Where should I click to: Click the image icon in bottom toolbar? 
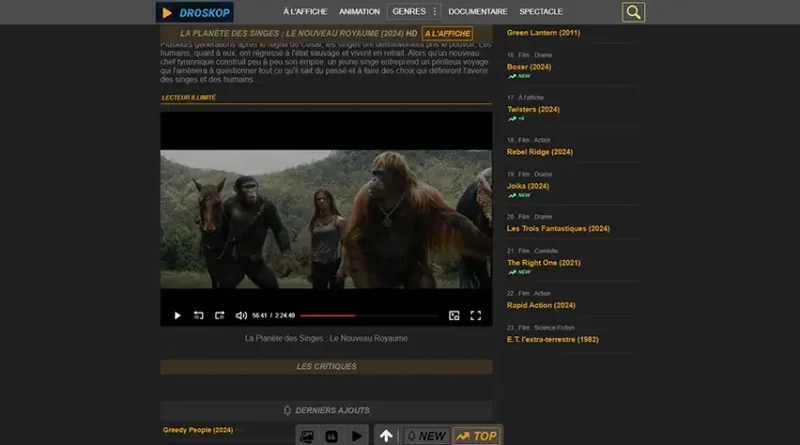pos(307,436)
